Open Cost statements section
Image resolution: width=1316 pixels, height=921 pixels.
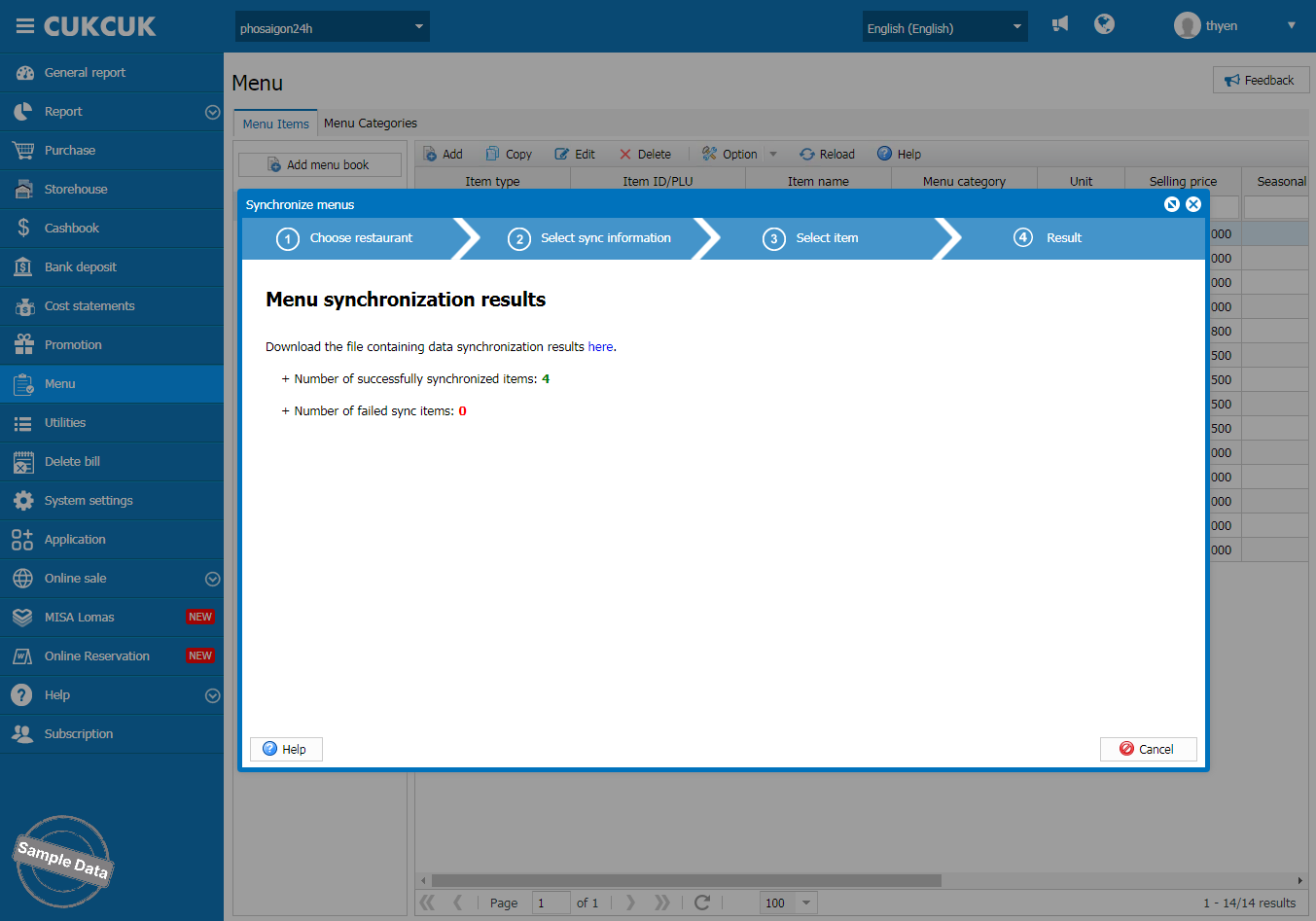(112, 306)
